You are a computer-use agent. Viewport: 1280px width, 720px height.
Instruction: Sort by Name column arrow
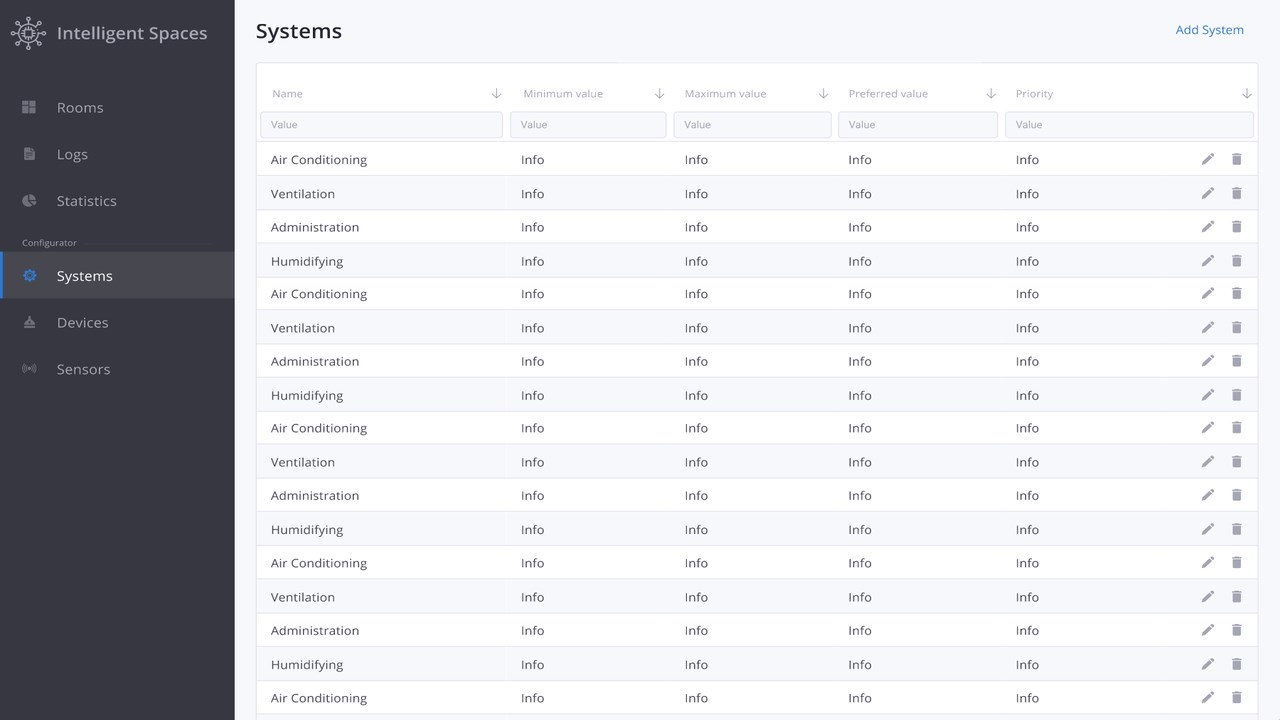(496, 94)
